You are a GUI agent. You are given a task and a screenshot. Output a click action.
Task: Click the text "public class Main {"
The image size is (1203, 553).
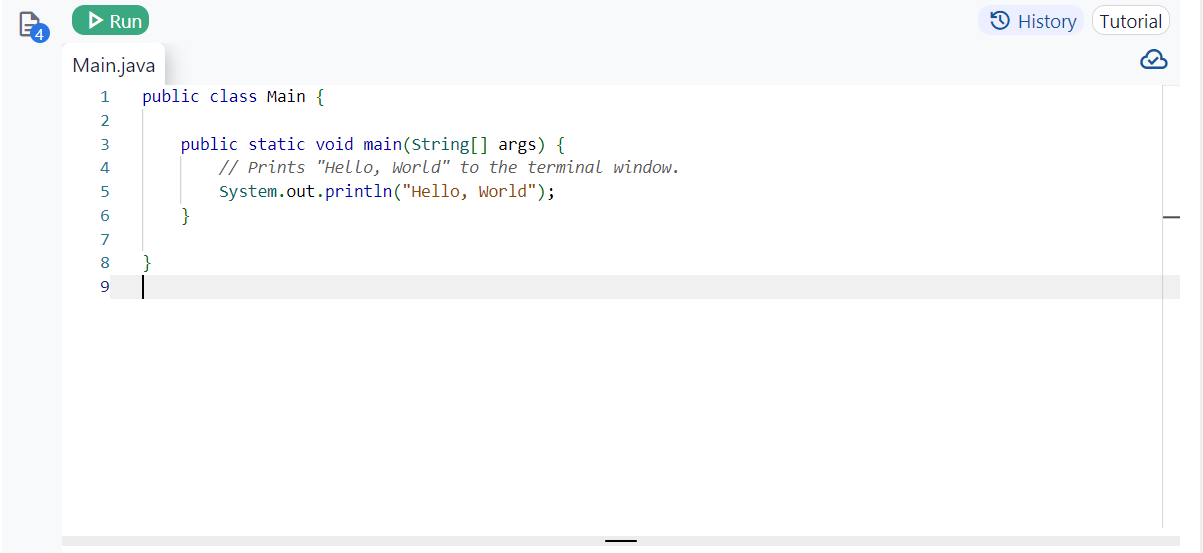(233, 97)
